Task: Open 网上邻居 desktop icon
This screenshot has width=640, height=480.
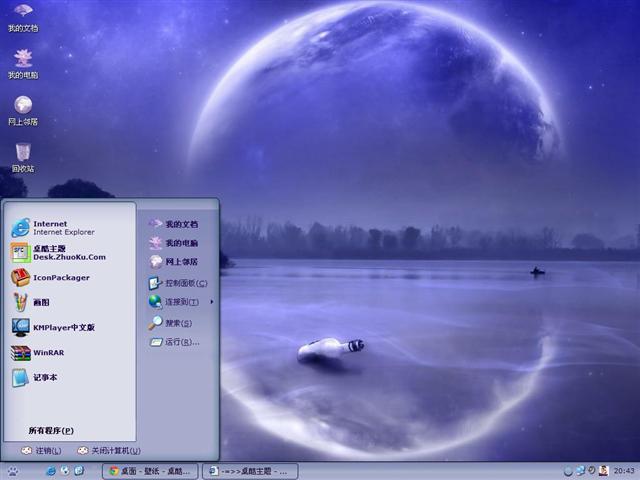Action: coord(23,109)
